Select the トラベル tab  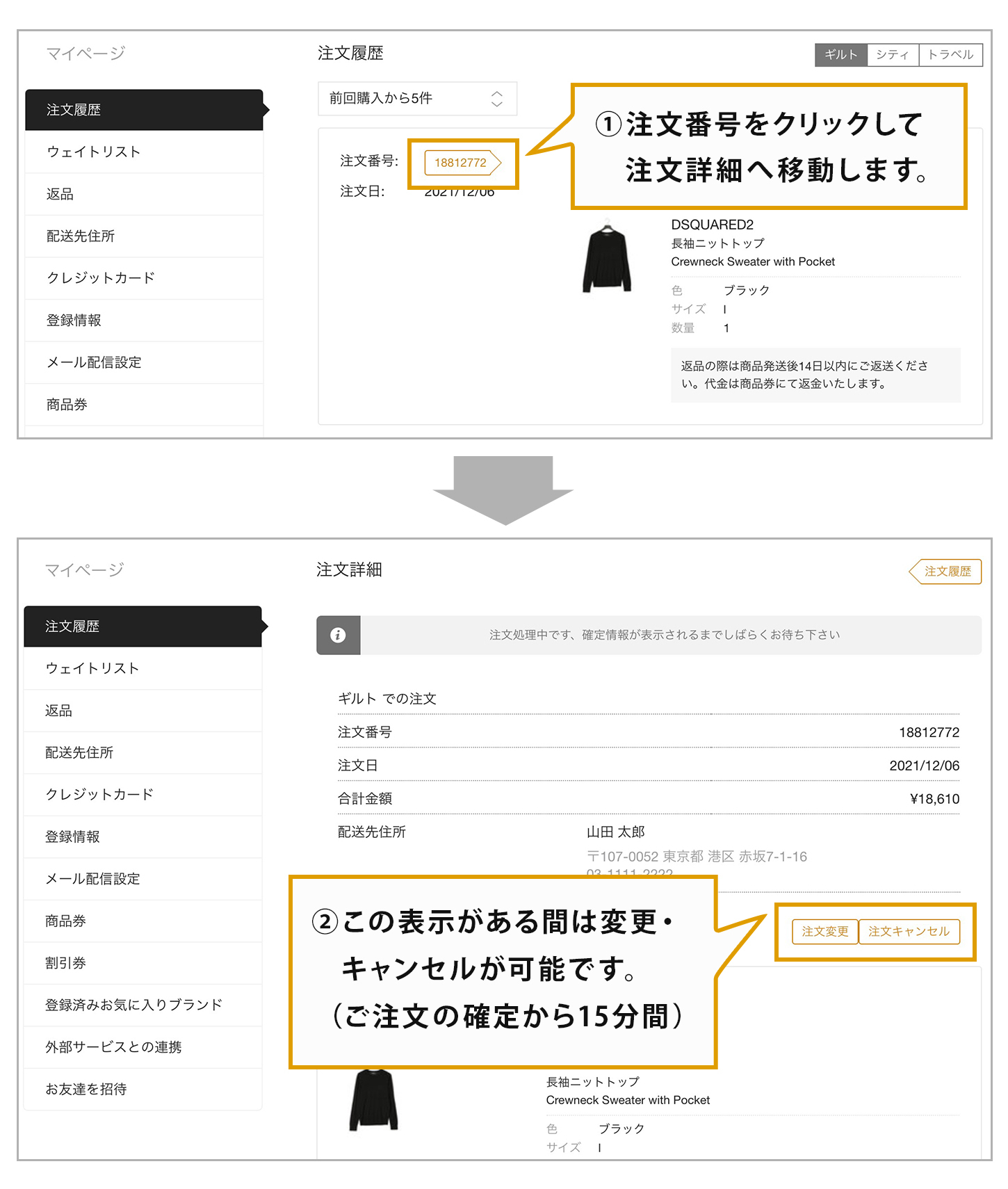click(950, 55)
